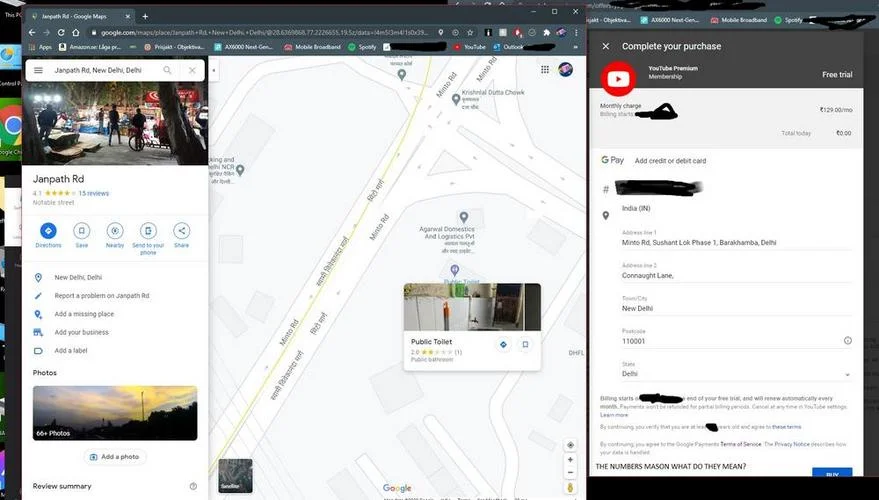Screen dimensions: 879x500
Task: Open a new Chrome tab
Action: 145,16
